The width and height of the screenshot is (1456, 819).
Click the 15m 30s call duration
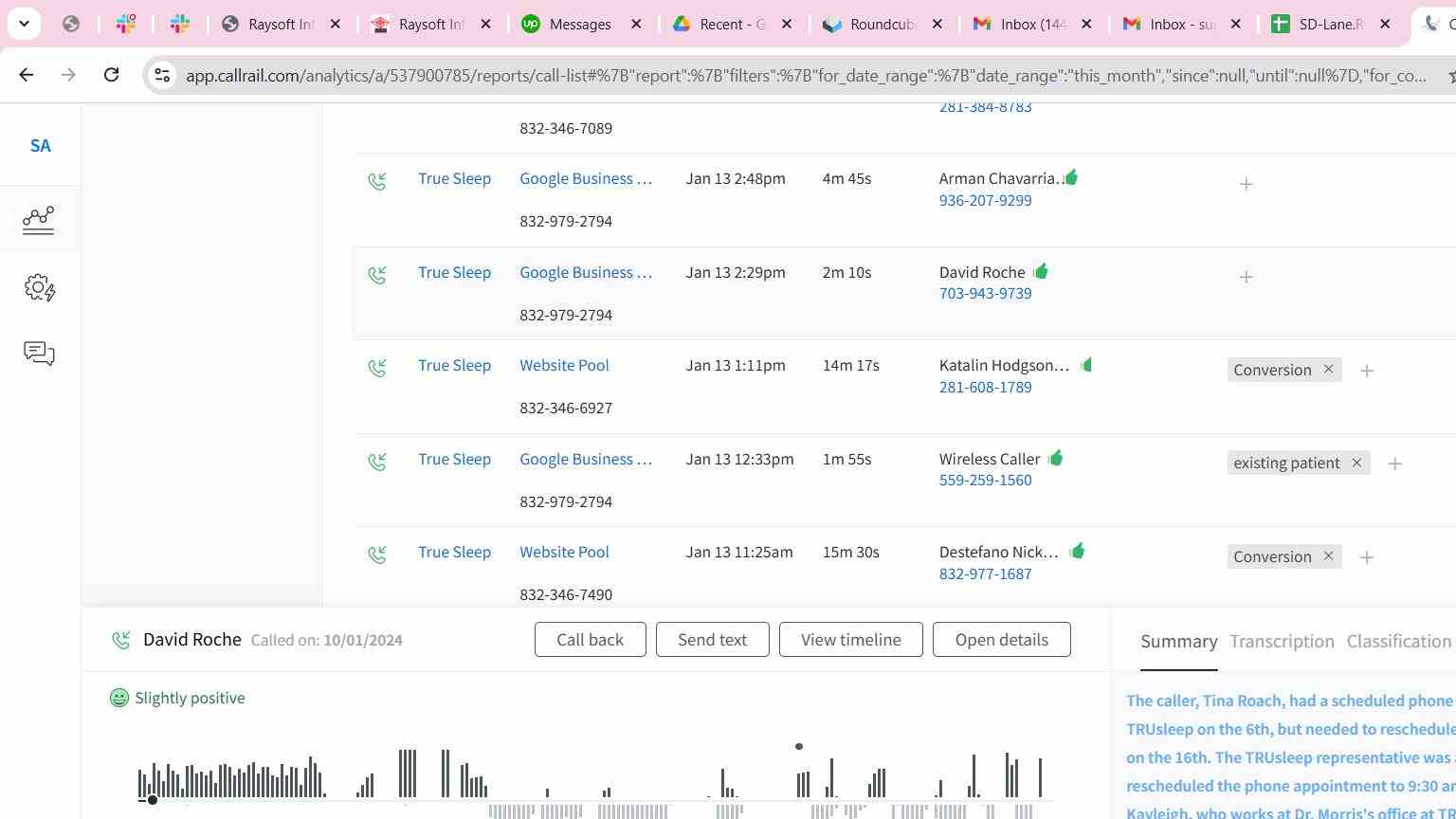[850, 552]
